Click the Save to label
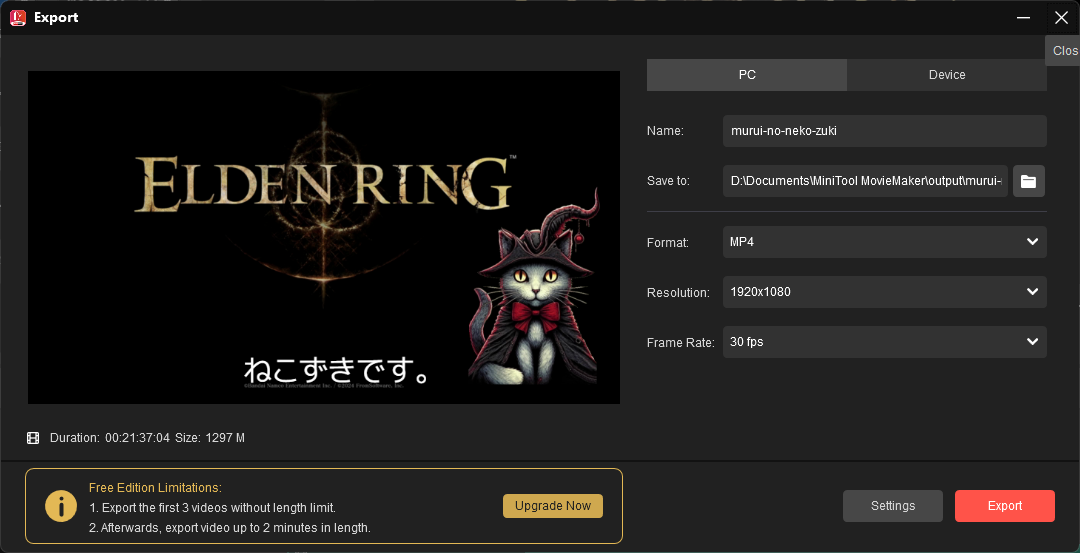 668,181
